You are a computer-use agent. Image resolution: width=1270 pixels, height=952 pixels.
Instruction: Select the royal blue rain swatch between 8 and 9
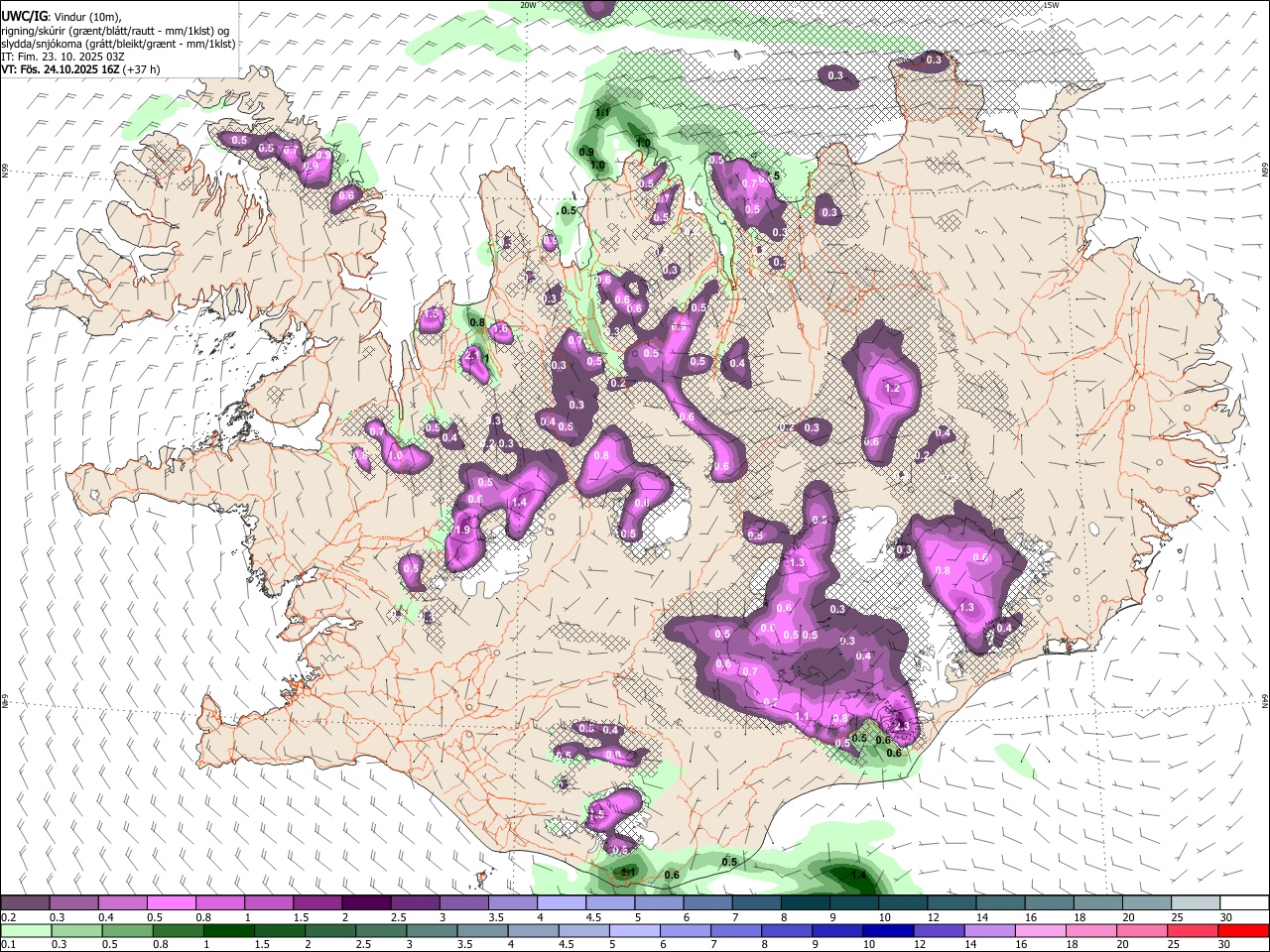click(x=787, y=931)
